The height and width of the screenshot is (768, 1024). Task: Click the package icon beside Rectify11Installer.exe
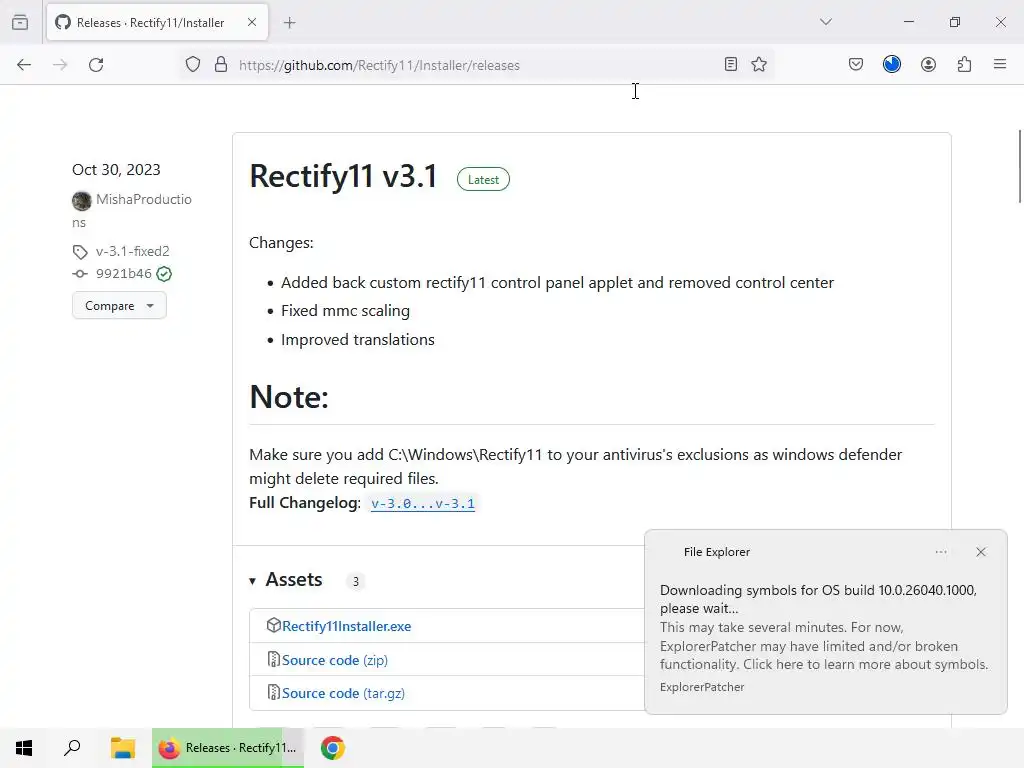(x=274, y=626)
